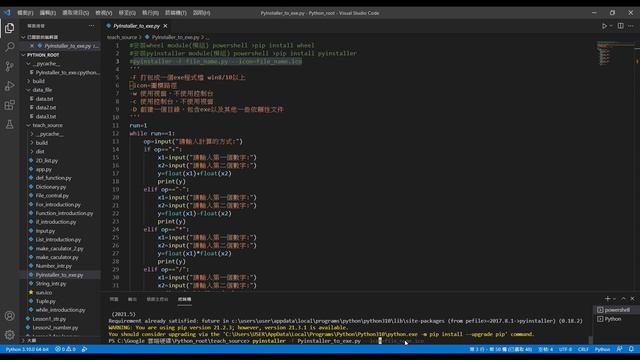Viewport: 640px width, 360px height.
Task: Click the feedback icon in status bar
Action: (x=620, y=349)
